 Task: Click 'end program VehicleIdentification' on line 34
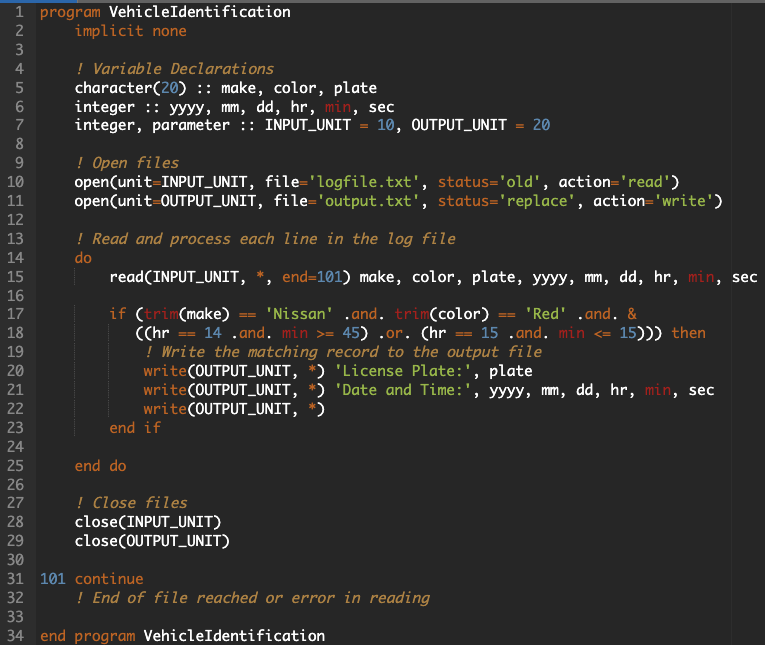182,636
